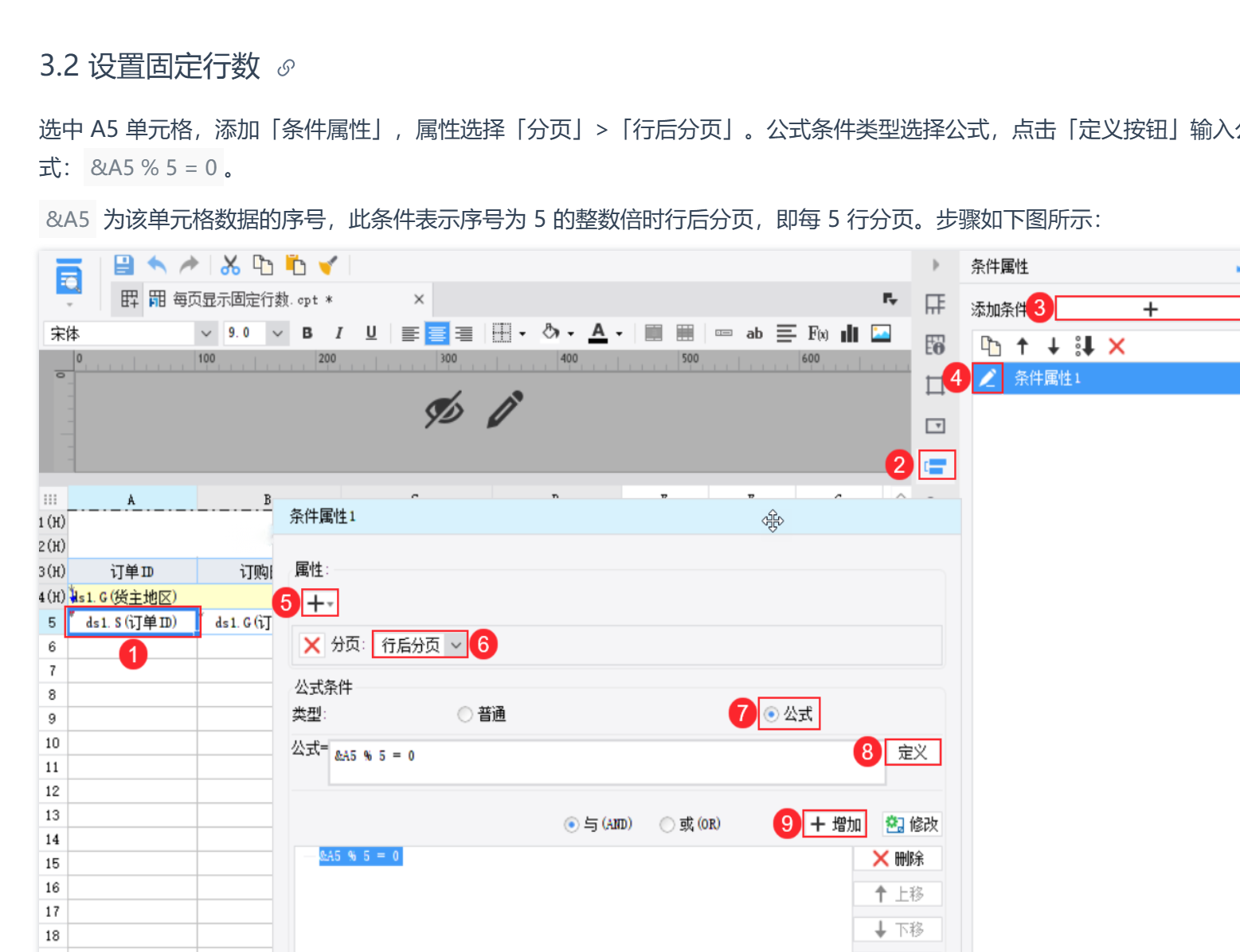Choose the 或 (OR) operator
The image size is (1240, 952).
[667, 825]
